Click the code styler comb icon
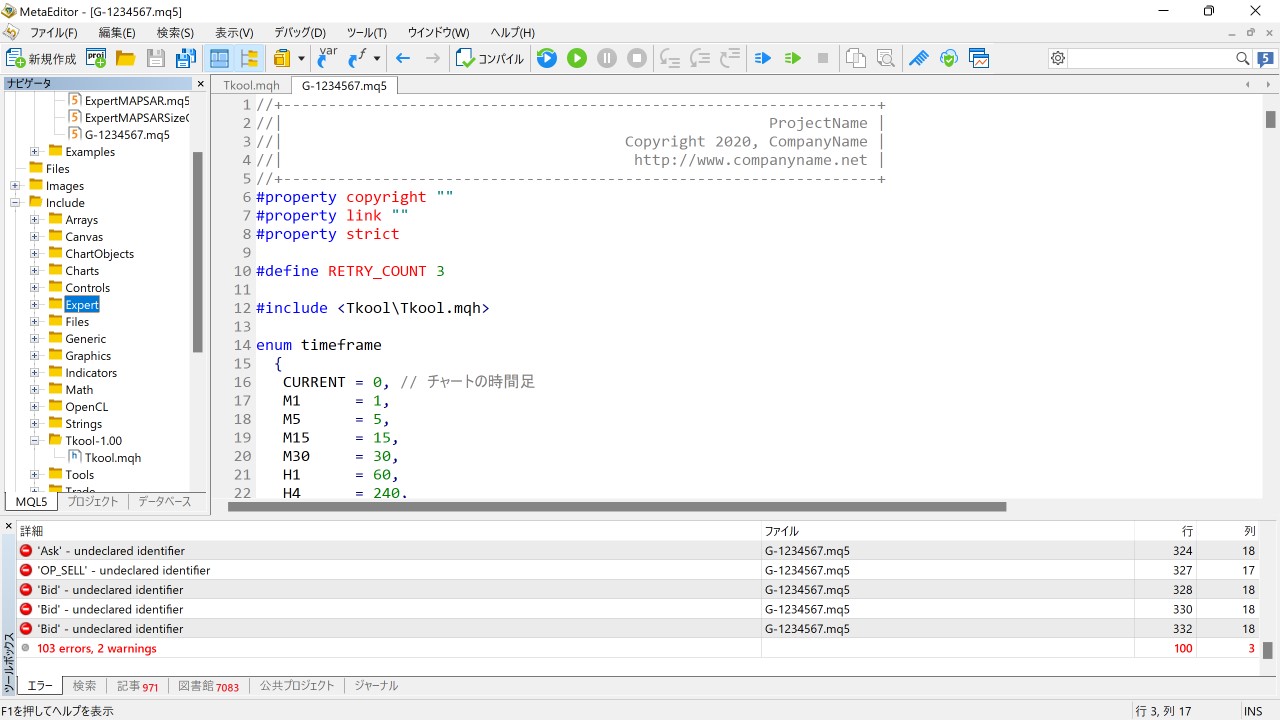This screenshot has width=1280, height=720. click(918, 58)
